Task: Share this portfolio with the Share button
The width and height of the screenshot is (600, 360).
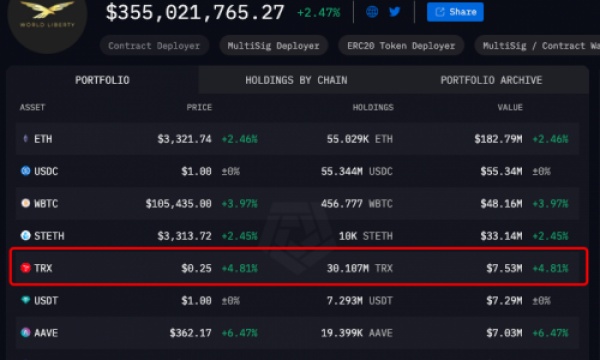Action: click(455, 12)
